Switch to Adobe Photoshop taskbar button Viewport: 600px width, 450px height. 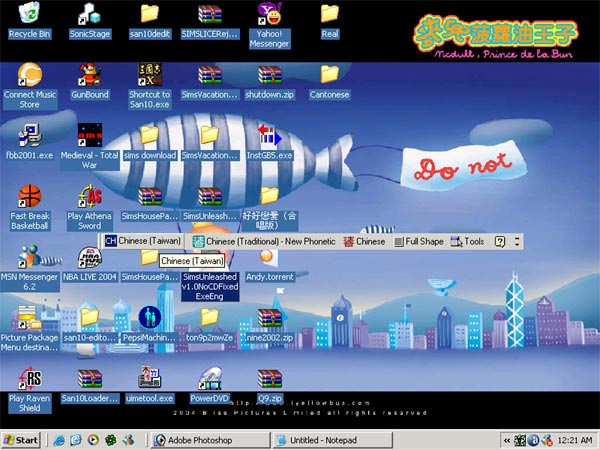click(x=210, y=440)
